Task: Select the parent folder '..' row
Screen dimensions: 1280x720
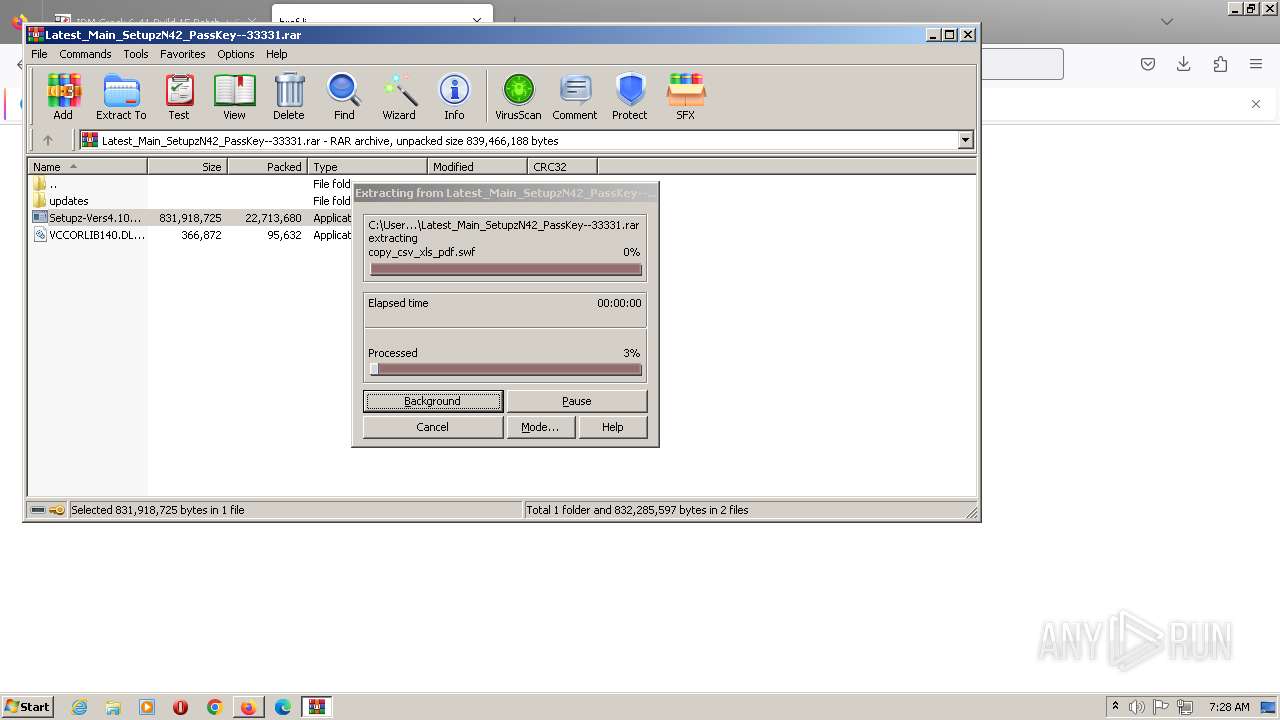Action: 190,184
